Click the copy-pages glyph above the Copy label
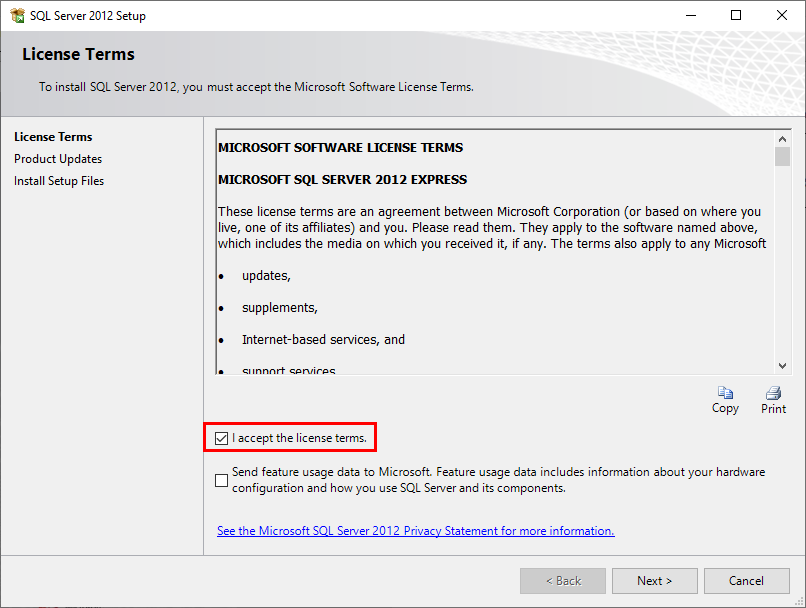 pyautogui.click(x=725, y=392)
